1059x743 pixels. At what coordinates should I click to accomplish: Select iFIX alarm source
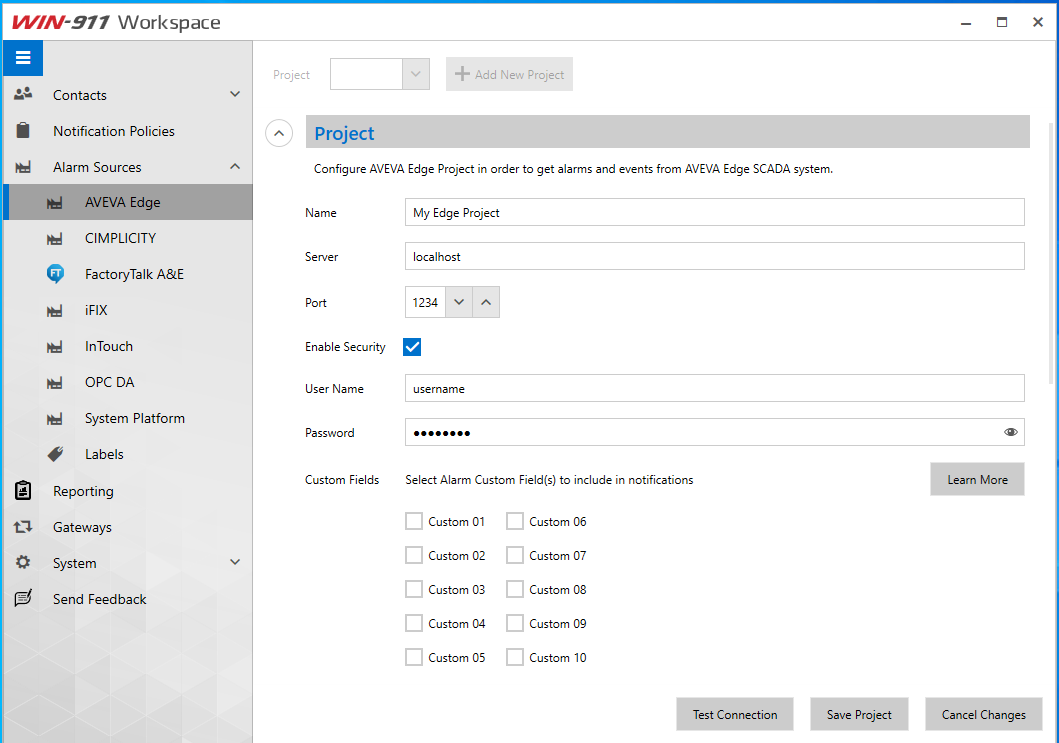tap(128, 310)
